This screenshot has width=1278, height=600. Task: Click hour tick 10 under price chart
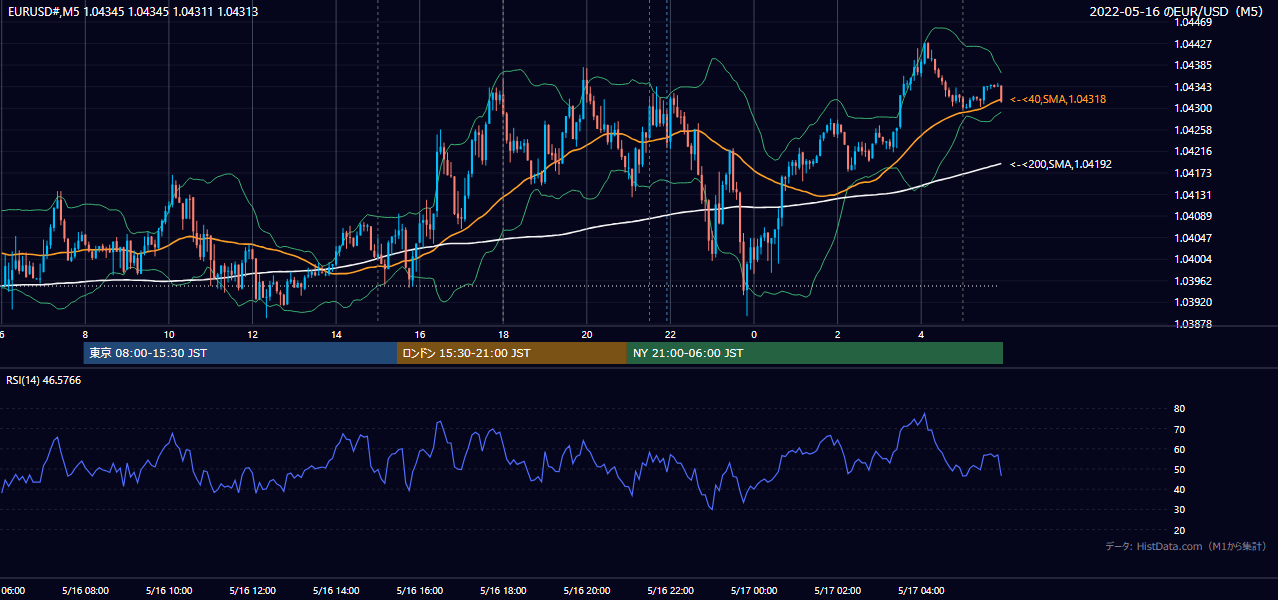(169, 334)
